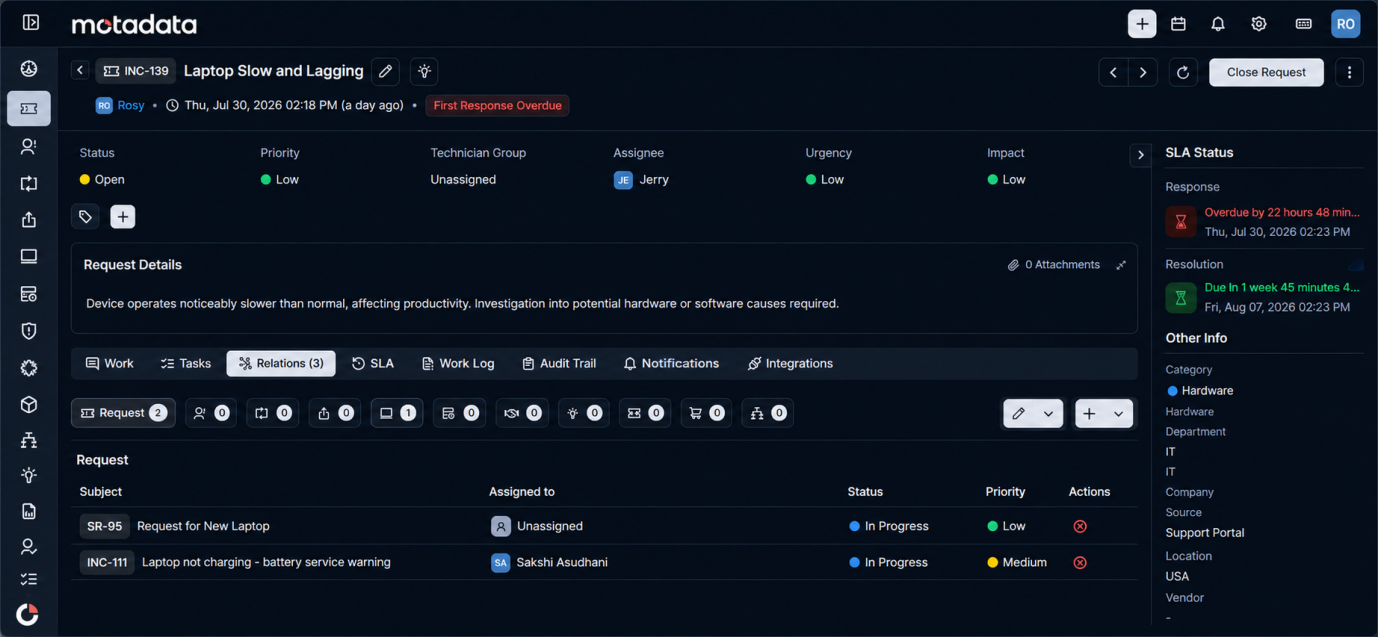Open the checklist tasks icon in sidebar
Screen dimensions: 1378x637
click(x=29, y=580)
